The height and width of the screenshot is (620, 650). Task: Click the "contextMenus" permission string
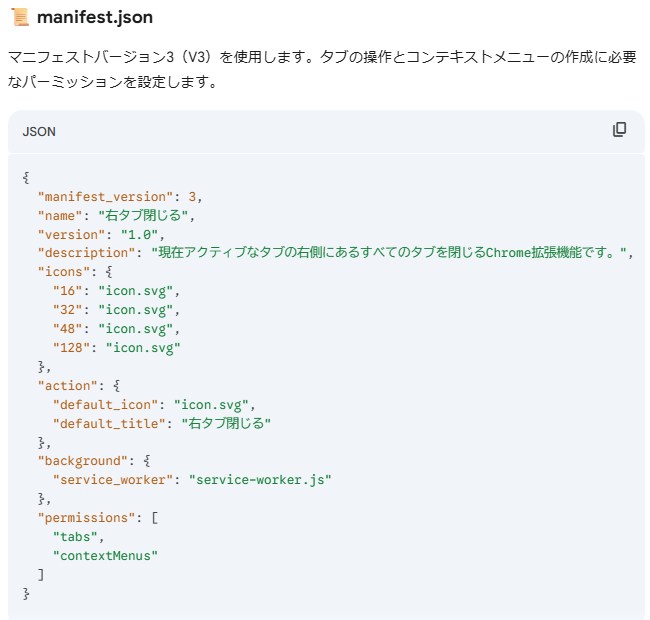click(x=105, y=556)
